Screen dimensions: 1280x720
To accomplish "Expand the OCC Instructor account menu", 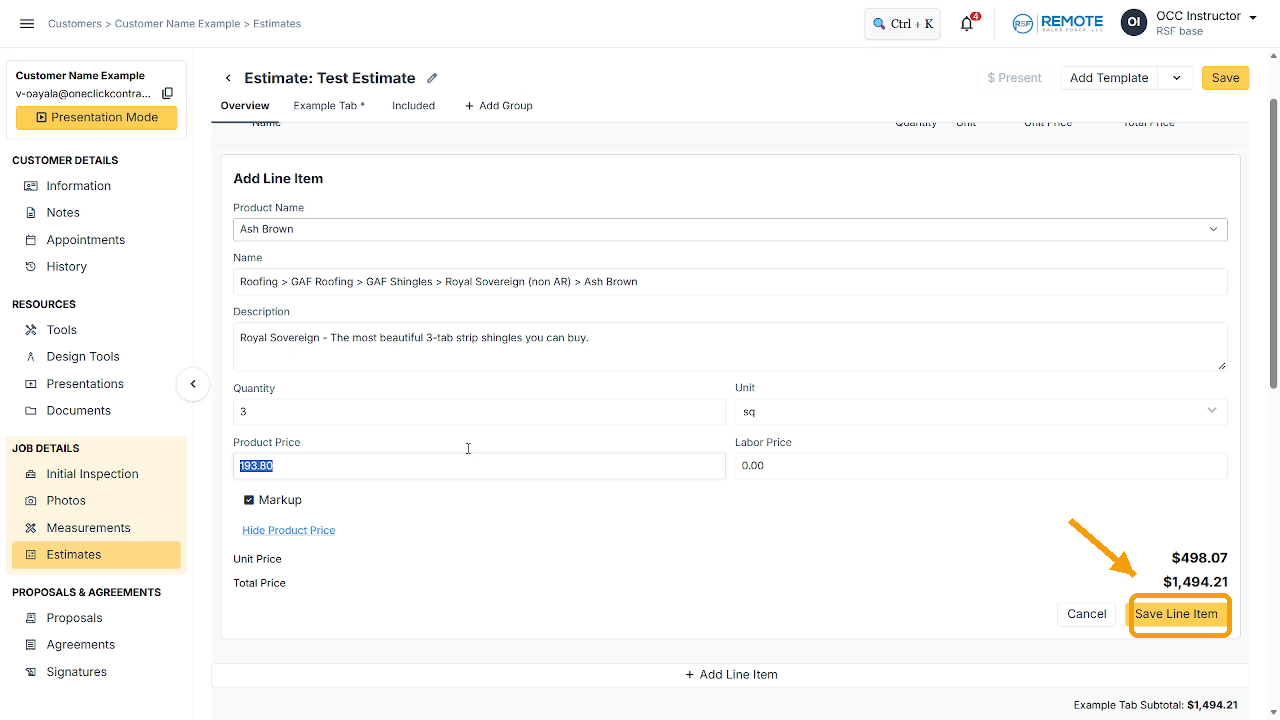I will (1253, 18).
